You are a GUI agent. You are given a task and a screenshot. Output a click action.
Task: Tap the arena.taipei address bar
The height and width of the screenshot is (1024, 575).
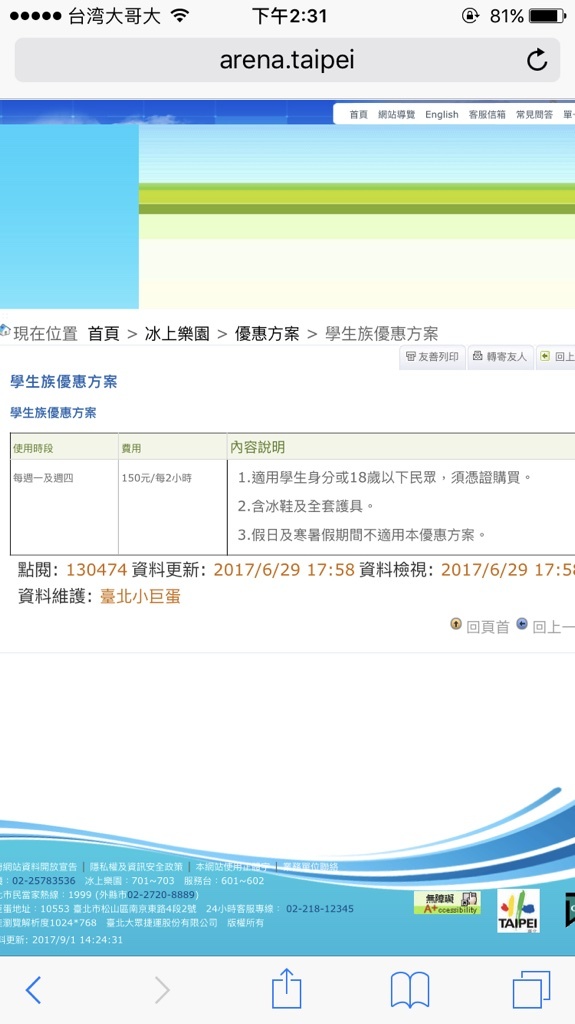coord(287,60)
